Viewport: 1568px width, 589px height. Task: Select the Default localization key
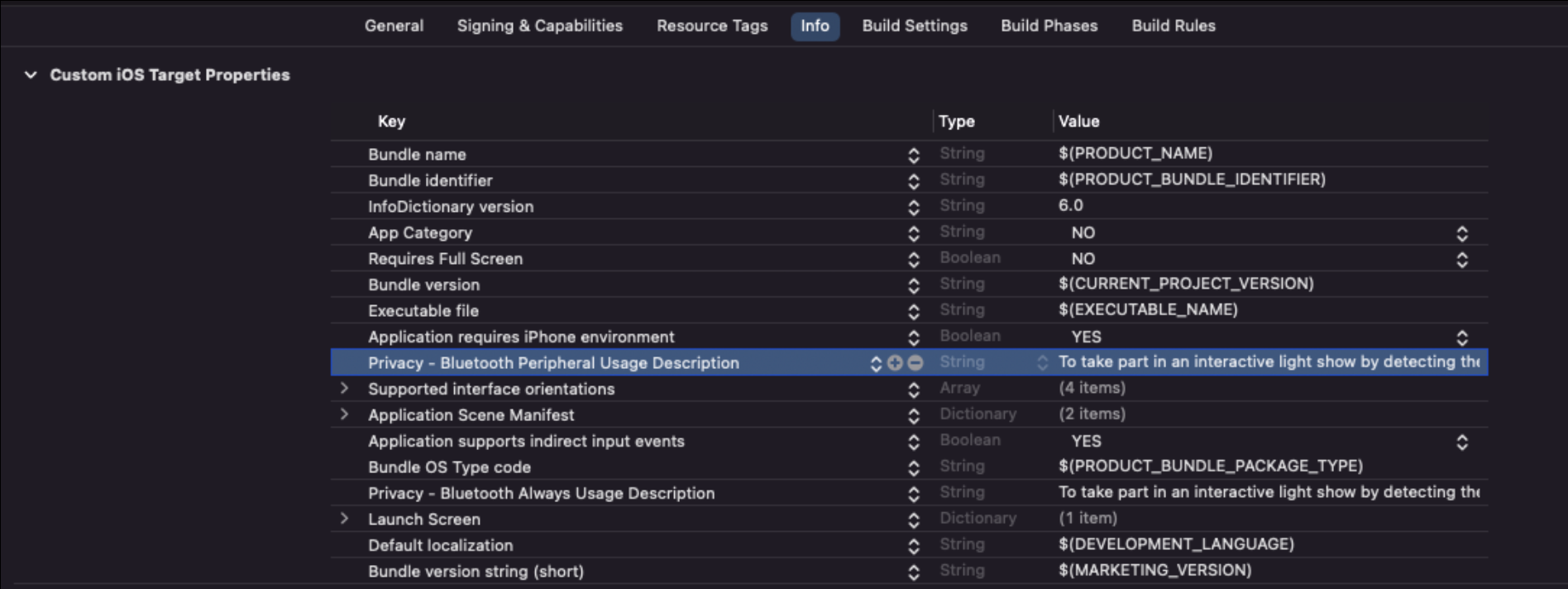(x=440, y=545)
